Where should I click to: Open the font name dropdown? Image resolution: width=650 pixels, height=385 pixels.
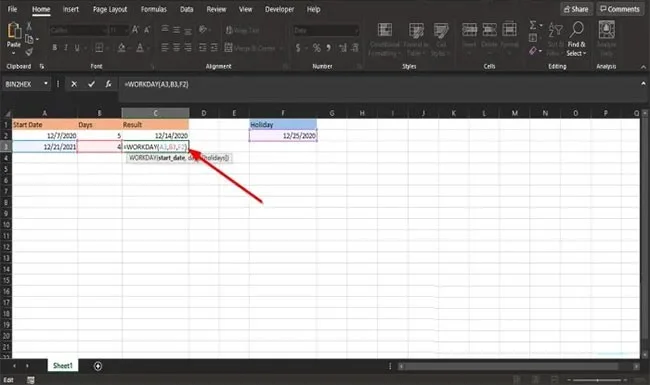pyautogui.click(x=104, y=30)
